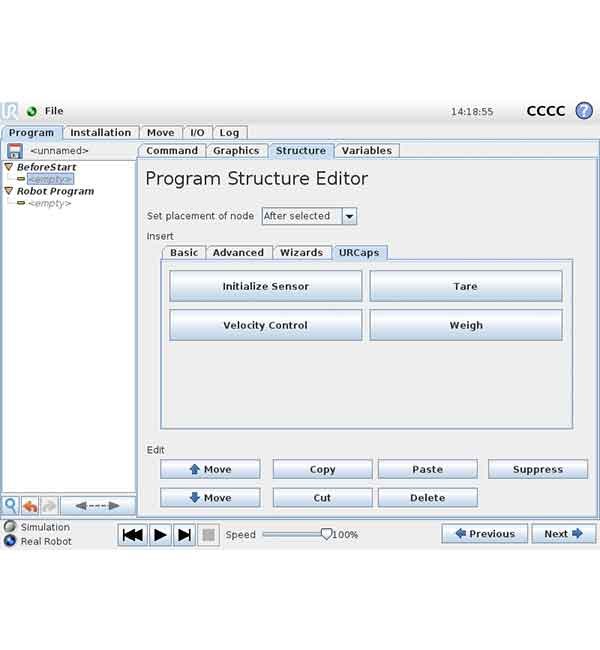Click the save program floppy disk icon
This screenshot has width=600, height=650.
(15, 151)
